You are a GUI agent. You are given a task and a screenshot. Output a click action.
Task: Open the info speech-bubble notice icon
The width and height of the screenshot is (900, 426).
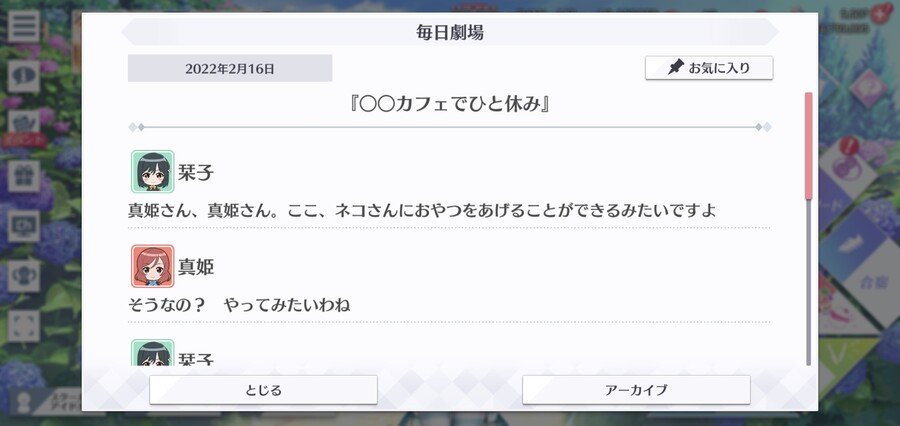point(24,76)
